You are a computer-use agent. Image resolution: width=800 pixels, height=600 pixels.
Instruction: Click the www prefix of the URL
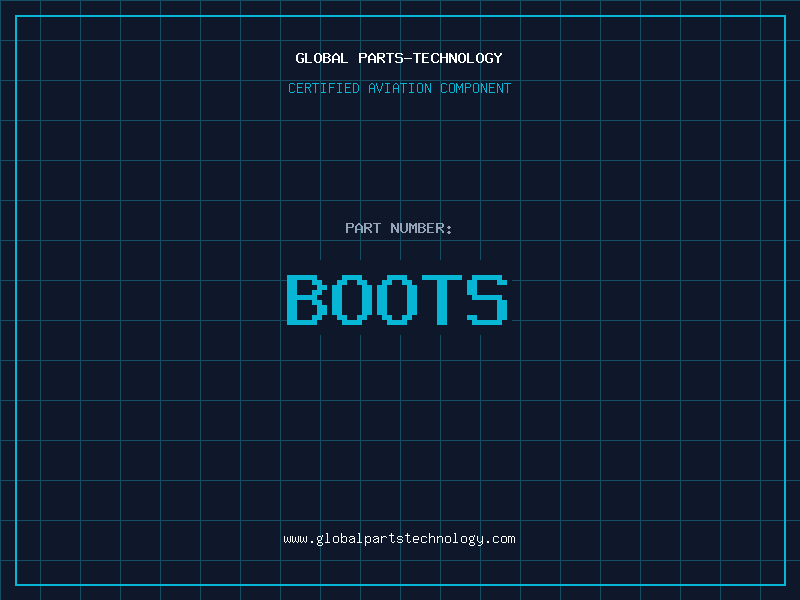click(295, 539)
